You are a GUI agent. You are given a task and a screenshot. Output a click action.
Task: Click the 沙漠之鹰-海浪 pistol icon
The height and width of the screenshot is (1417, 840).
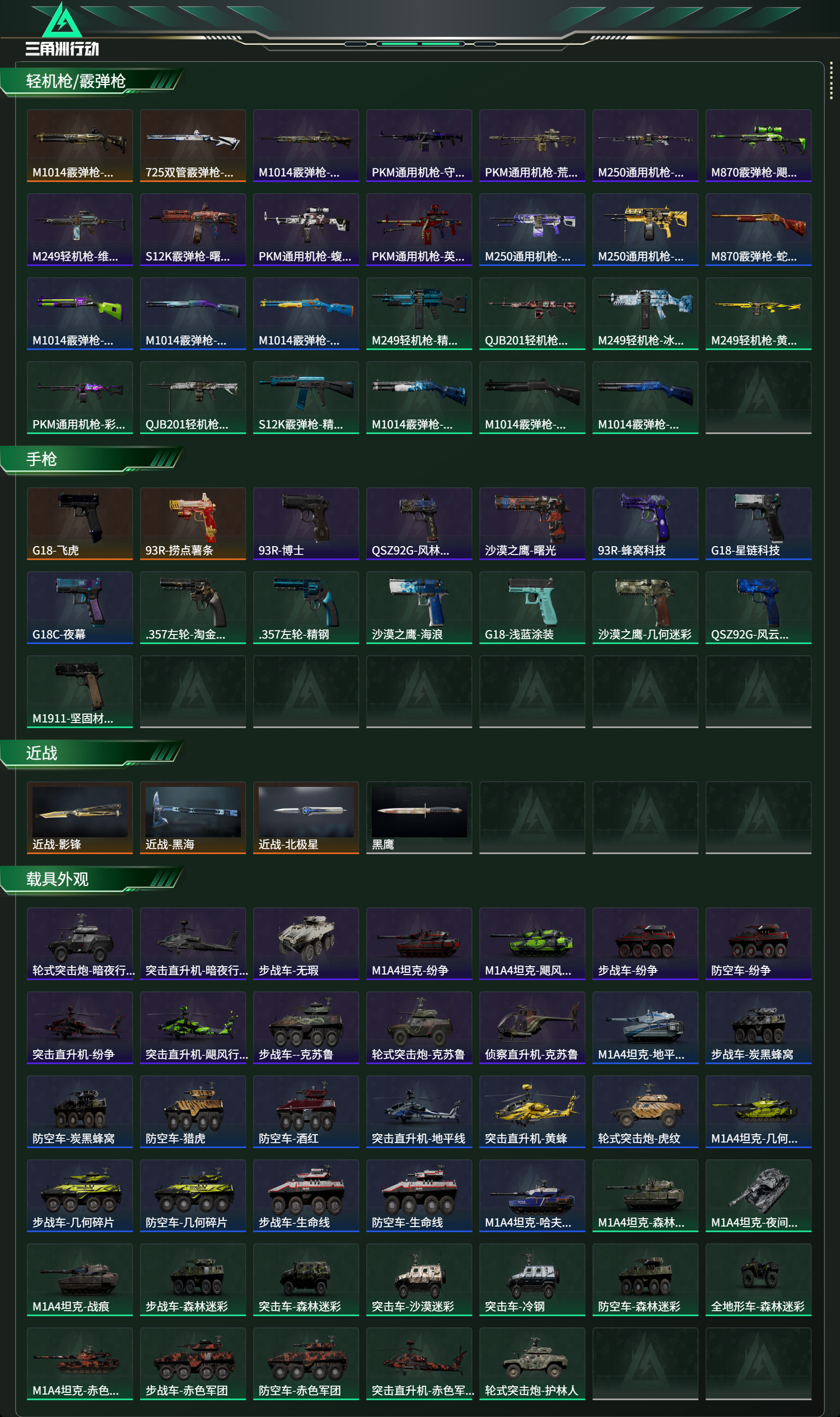(419, 607)
